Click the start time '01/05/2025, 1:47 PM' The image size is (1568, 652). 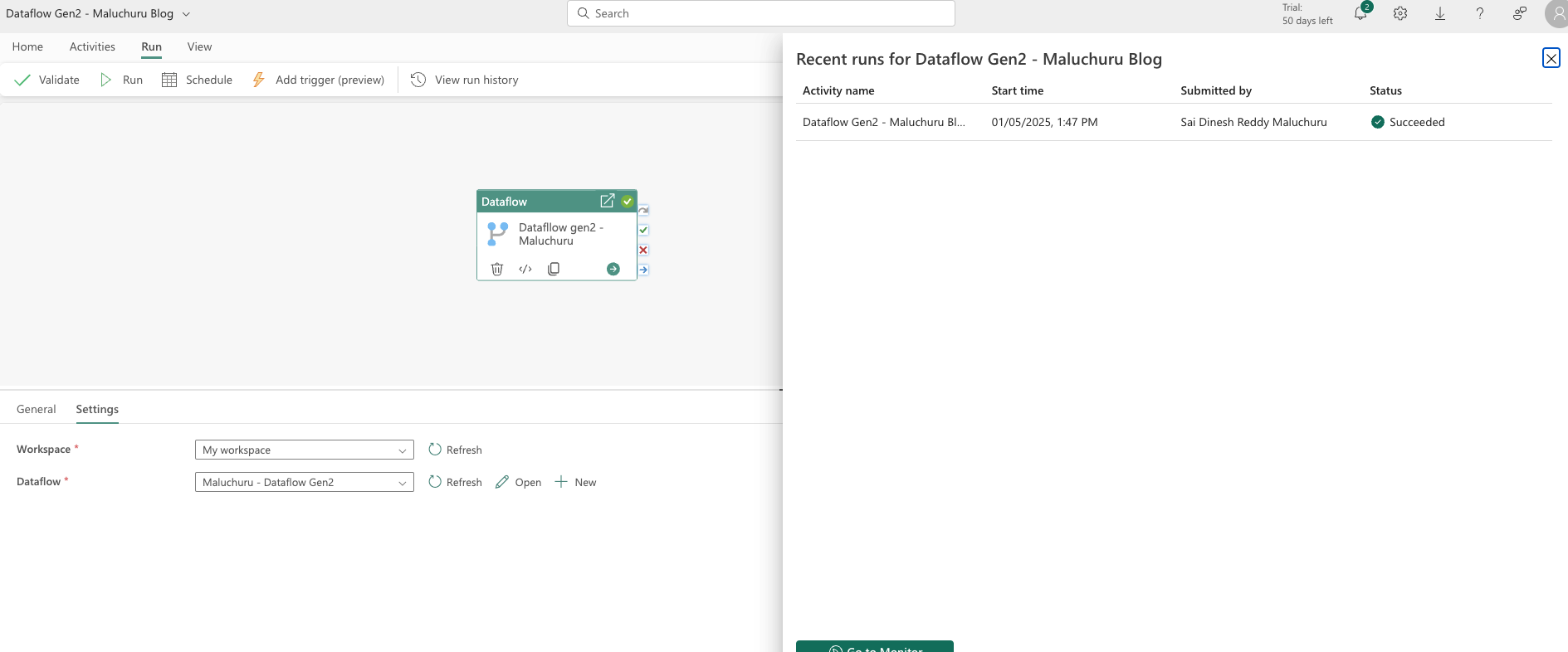point(1044,122)
